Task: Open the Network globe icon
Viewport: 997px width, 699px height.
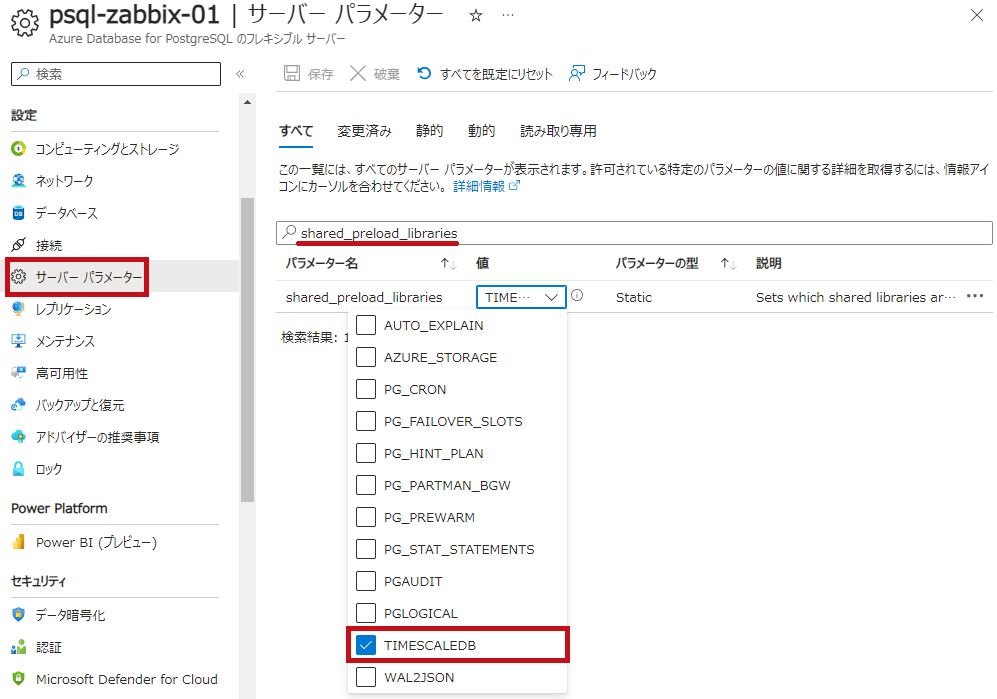Action: click(x=18, y=181)
